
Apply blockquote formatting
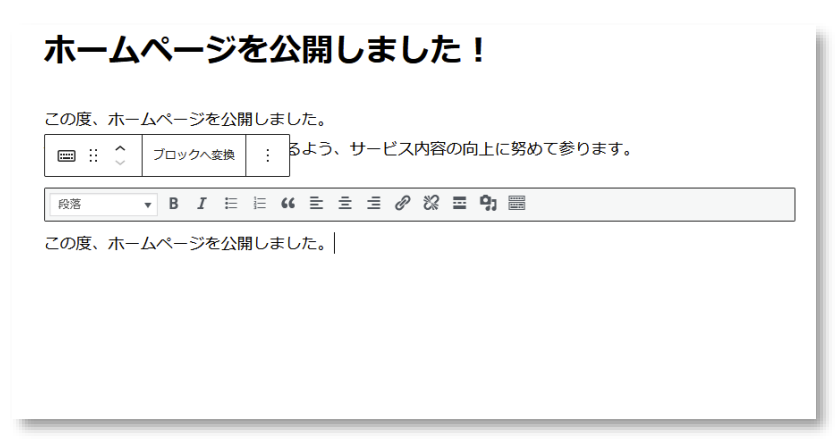coord(288,204)
